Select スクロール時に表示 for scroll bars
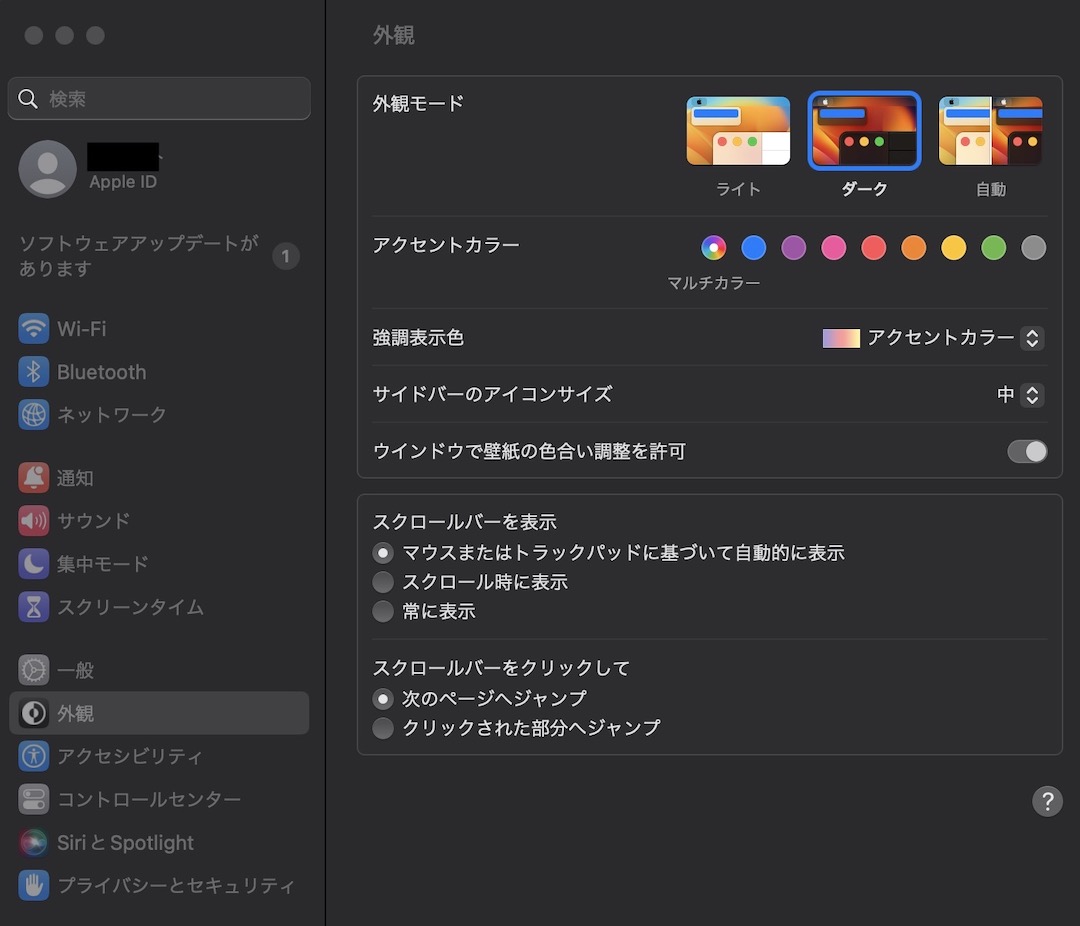This screenshot has width=1080, height=926. coord(383,581)
